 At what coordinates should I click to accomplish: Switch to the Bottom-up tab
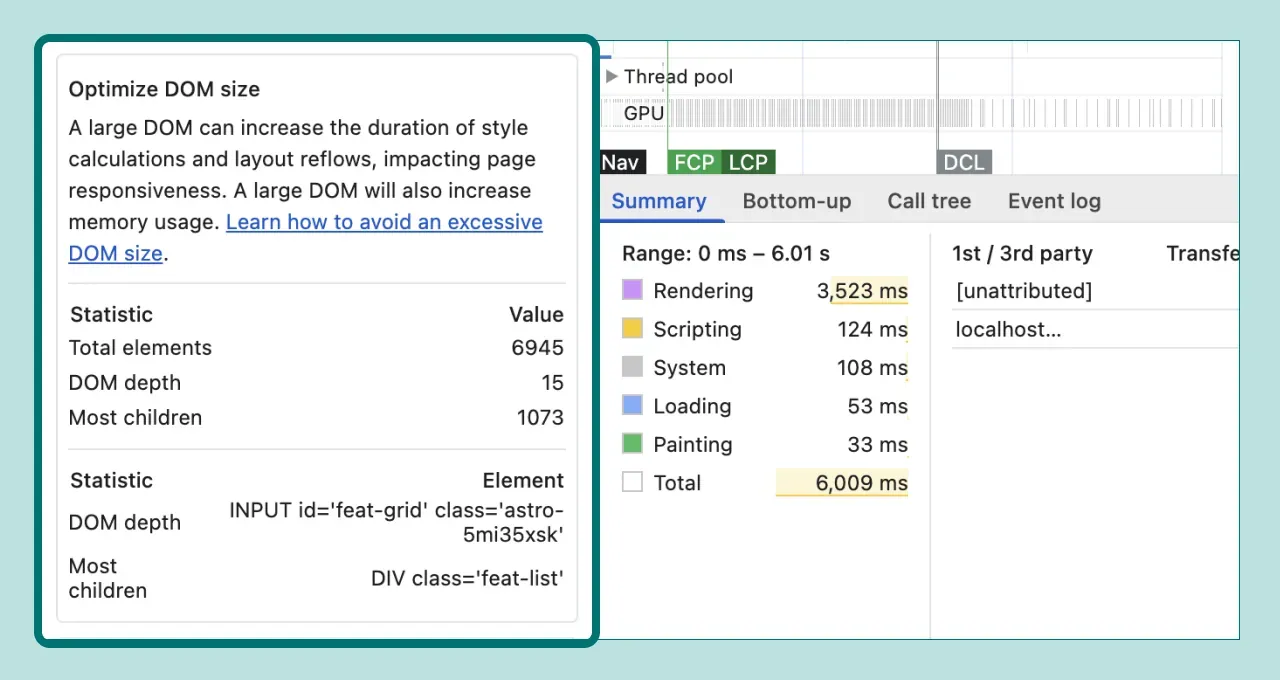797,201
